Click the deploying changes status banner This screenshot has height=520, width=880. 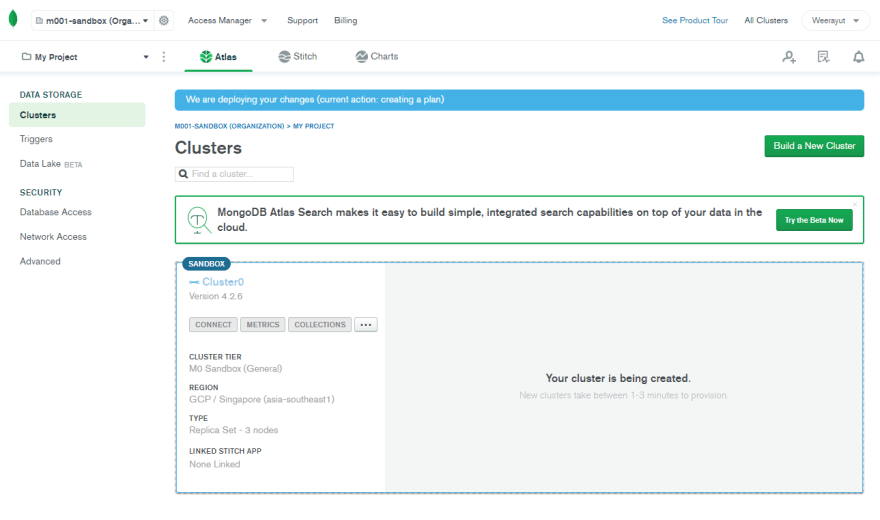coord(519,100)
